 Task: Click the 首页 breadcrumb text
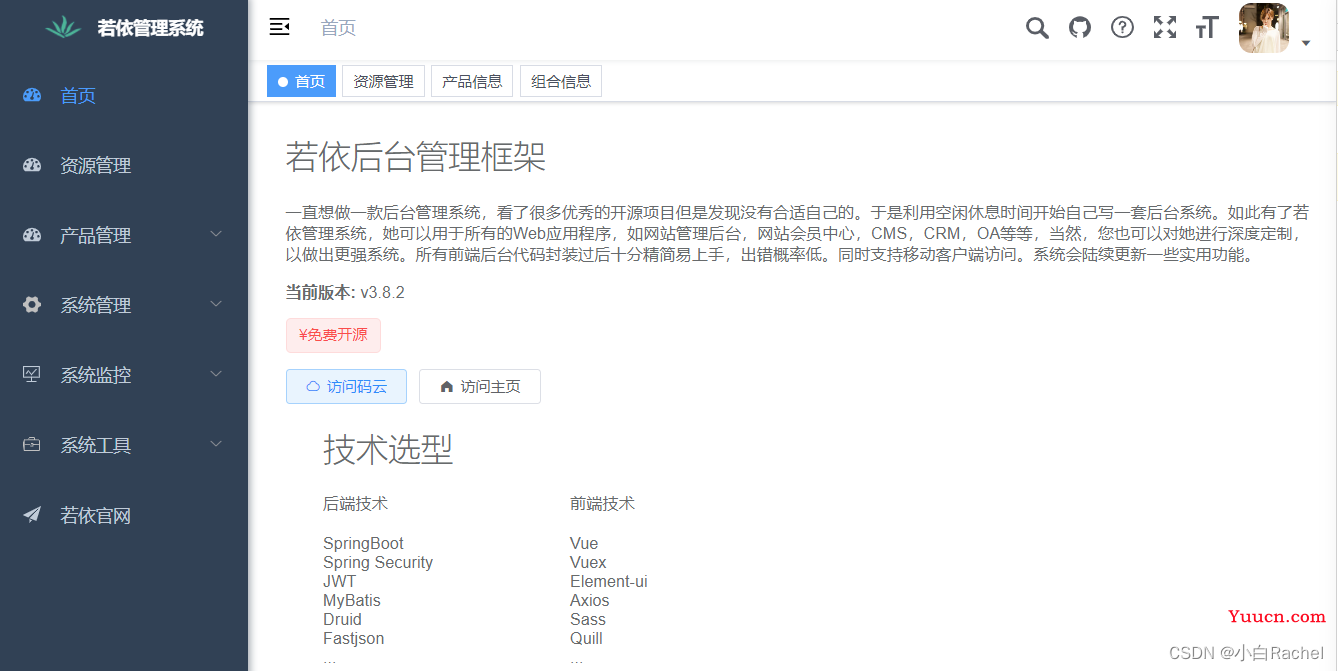tap(338, 28)
